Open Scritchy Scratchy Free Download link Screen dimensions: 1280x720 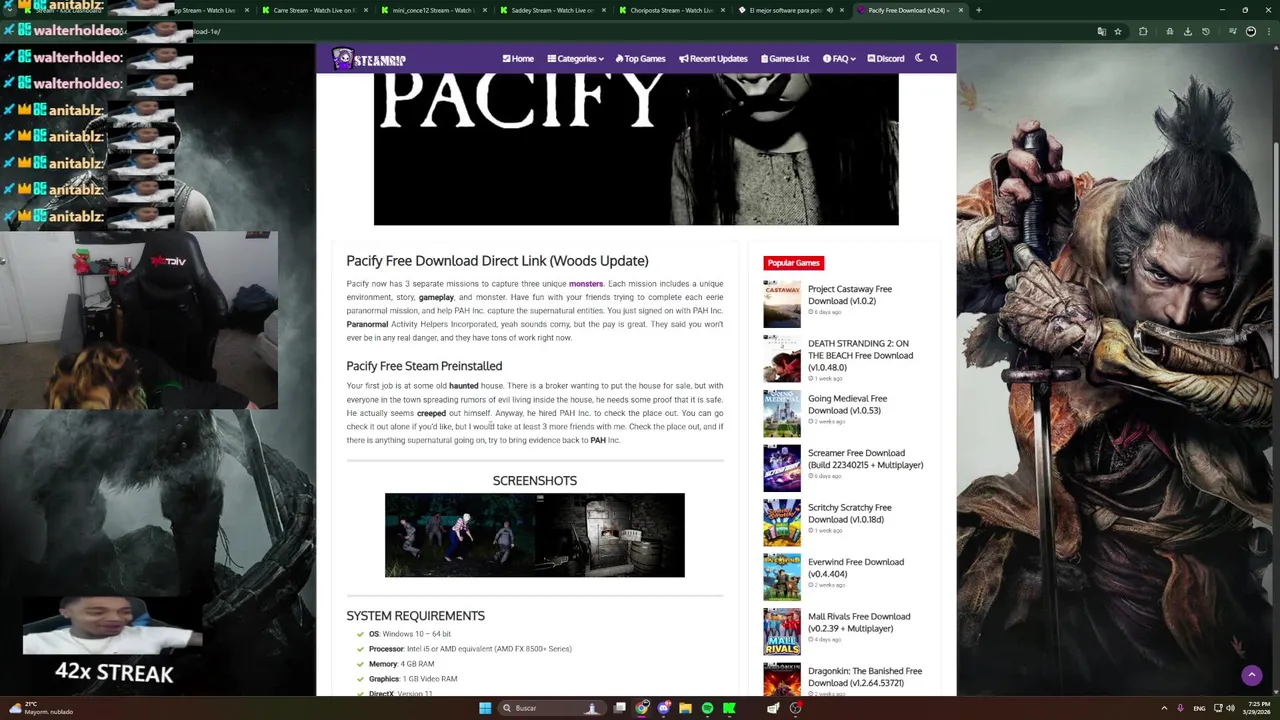(849, 513)
